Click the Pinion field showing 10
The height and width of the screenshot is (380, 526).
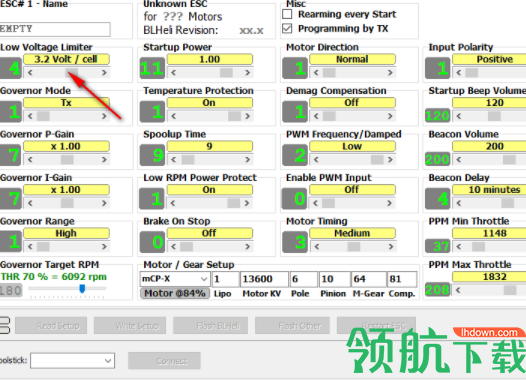pyautogui.click(x=334, y=279)
